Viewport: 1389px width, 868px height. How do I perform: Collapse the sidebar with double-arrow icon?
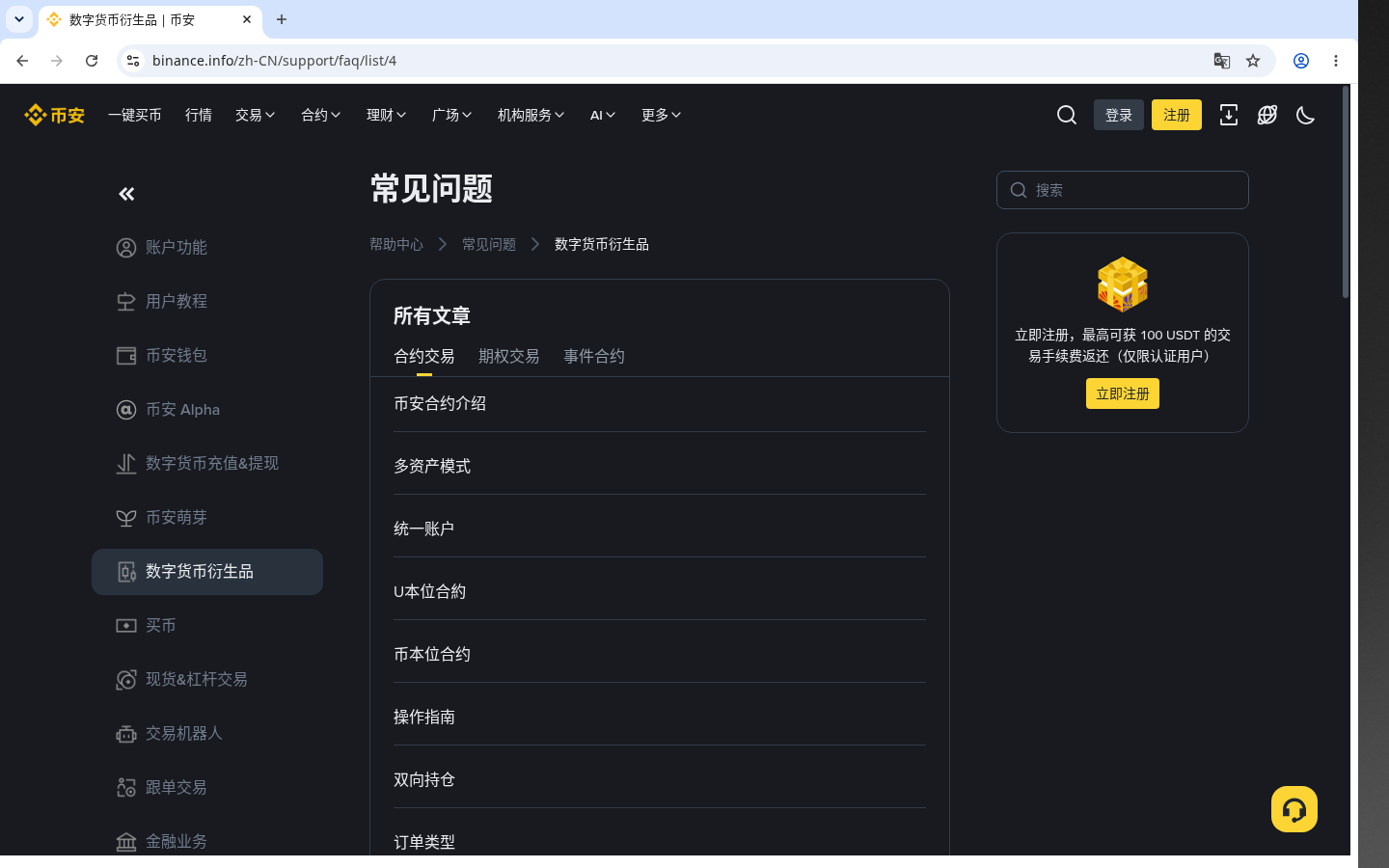126,194
